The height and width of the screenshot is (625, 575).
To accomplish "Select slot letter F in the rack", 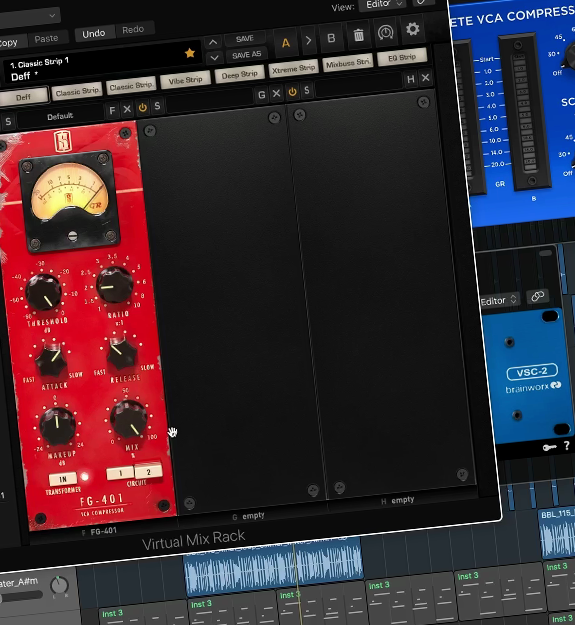I will [x=112, y=110].
